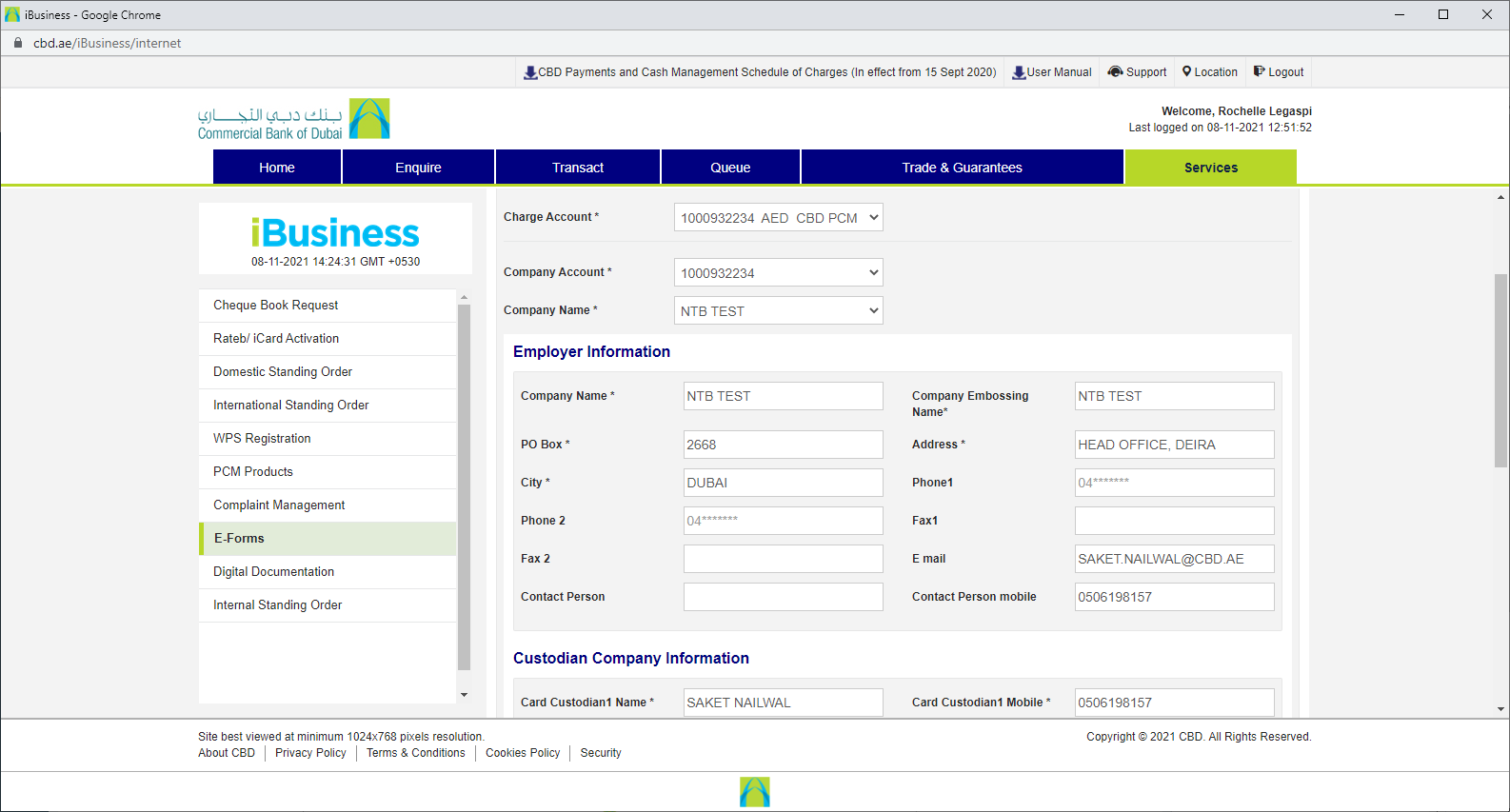Click the sidebar menu scrollbar thumb
This screenshot has height=812, width=1510.
(465, 485)
